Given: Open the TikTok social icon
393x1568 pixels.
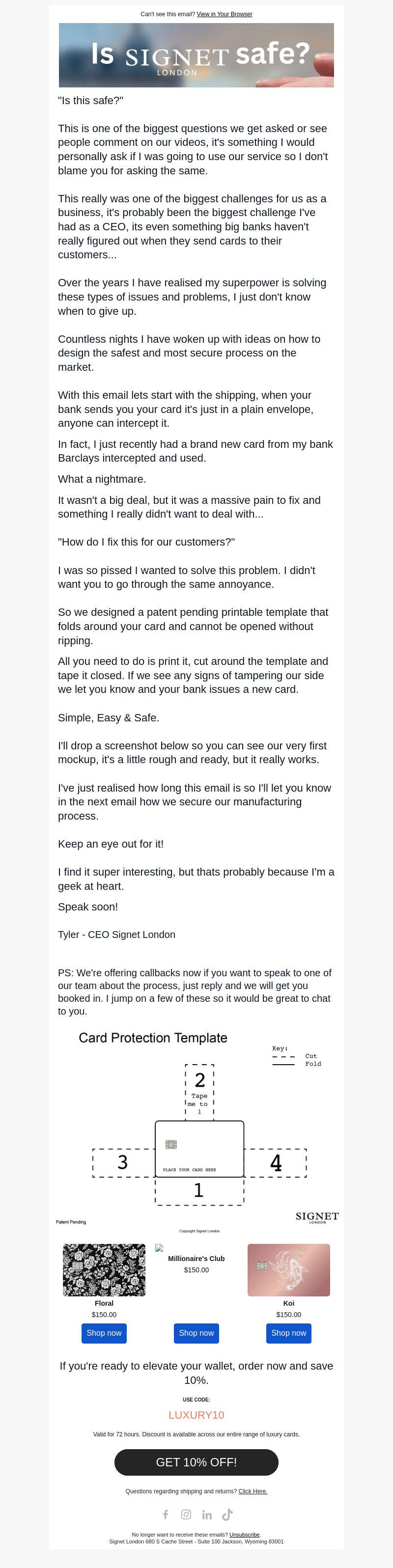Looking at the screenshot, I should [227, 1514].
